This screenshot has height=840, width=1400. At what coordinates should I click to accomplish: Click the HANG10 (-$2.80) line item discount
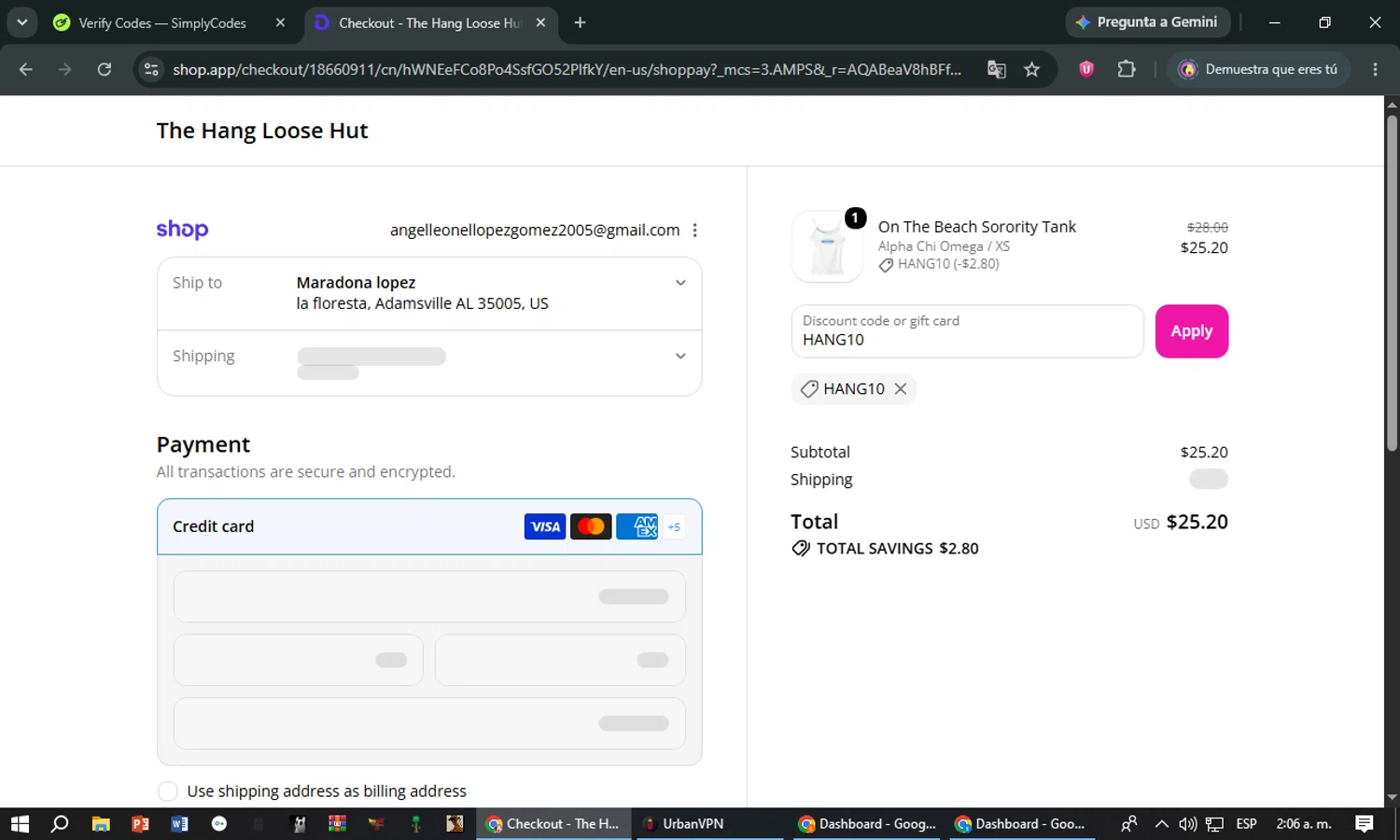[948, 264]
